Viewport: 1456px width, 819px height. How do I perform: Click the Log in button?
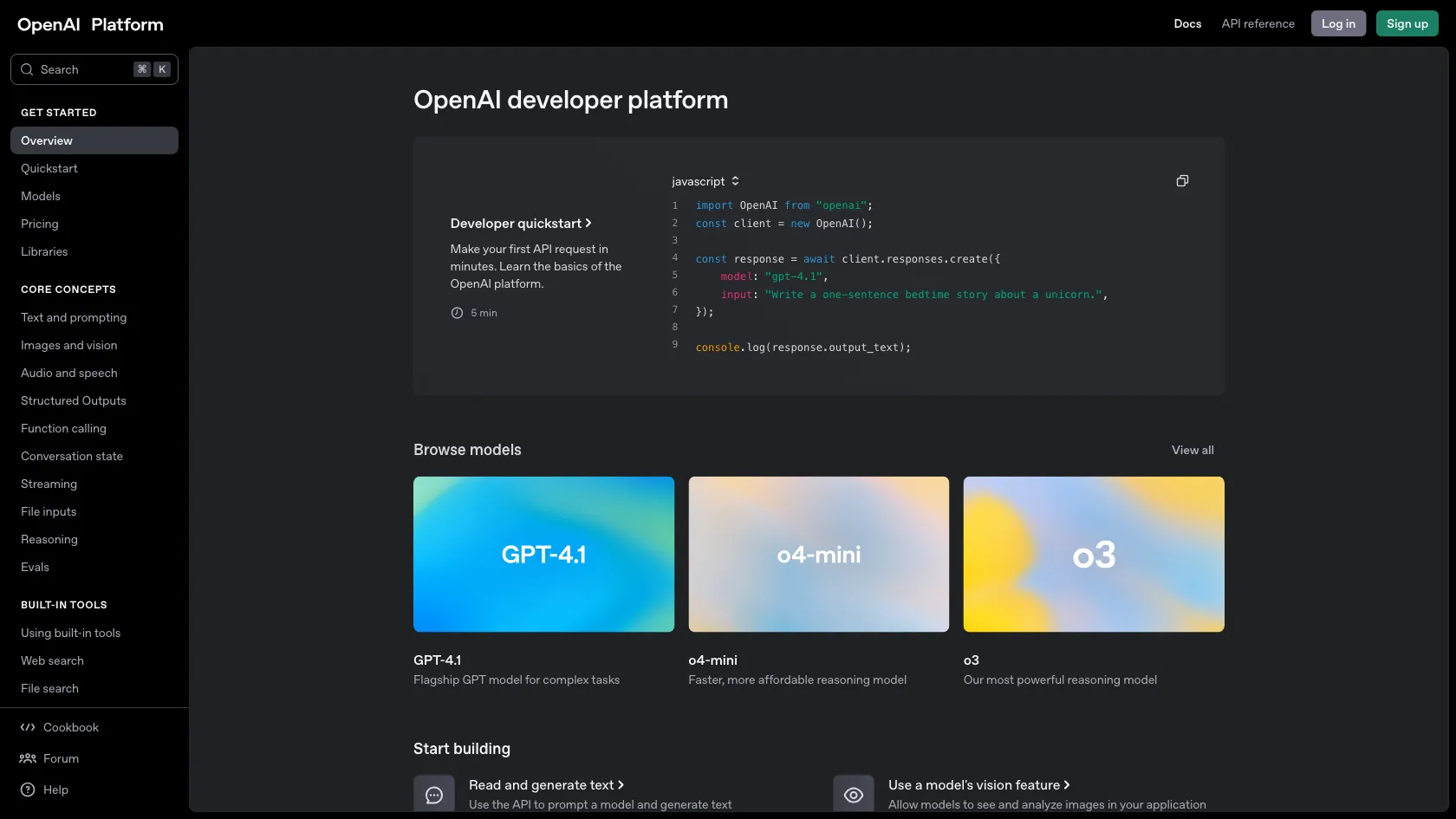coord(1338,23)
